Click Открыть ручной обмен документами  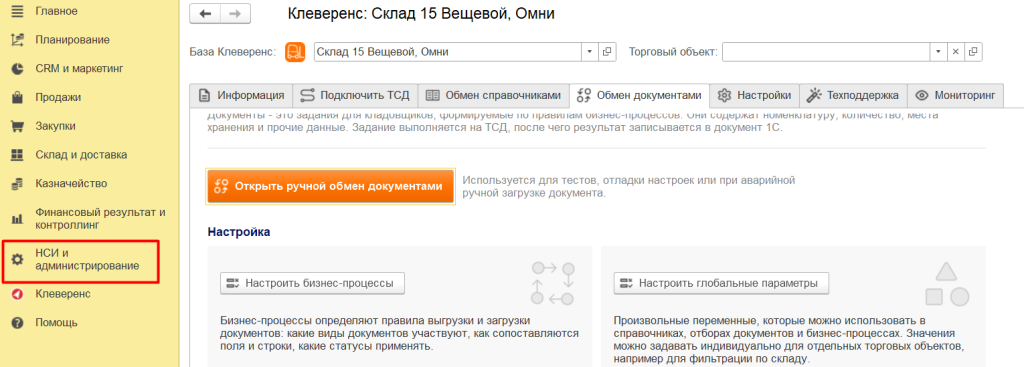[330, 186]
